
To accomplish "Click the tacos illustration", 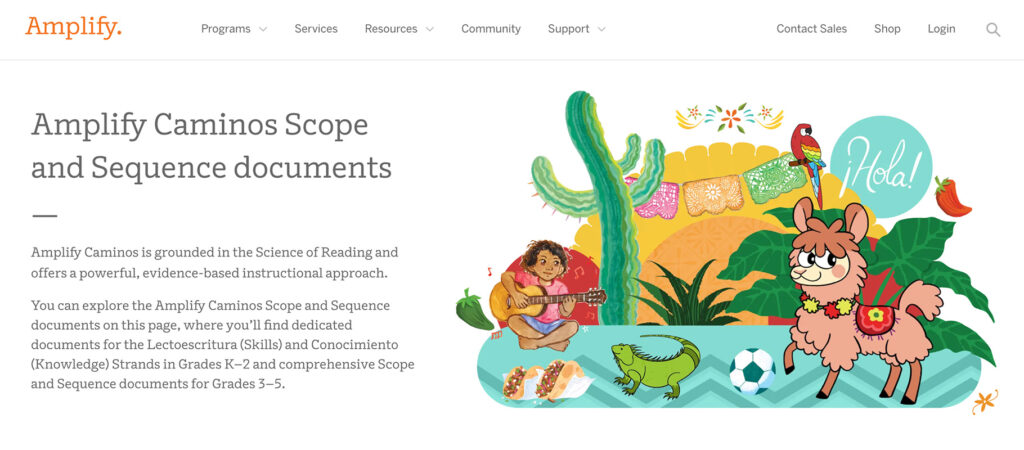I will [x=545, y=380].
